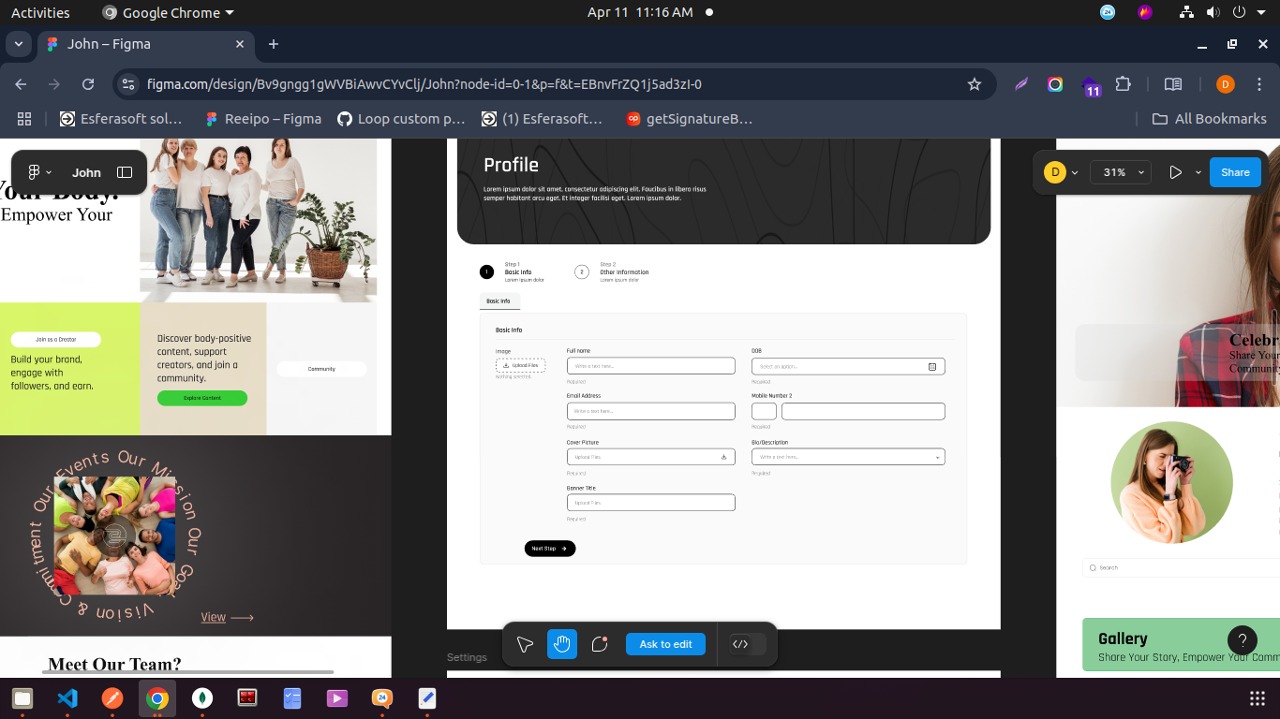Open the Figma main menu dropdown
The image size is (1280, 719).
pos(39,172)
